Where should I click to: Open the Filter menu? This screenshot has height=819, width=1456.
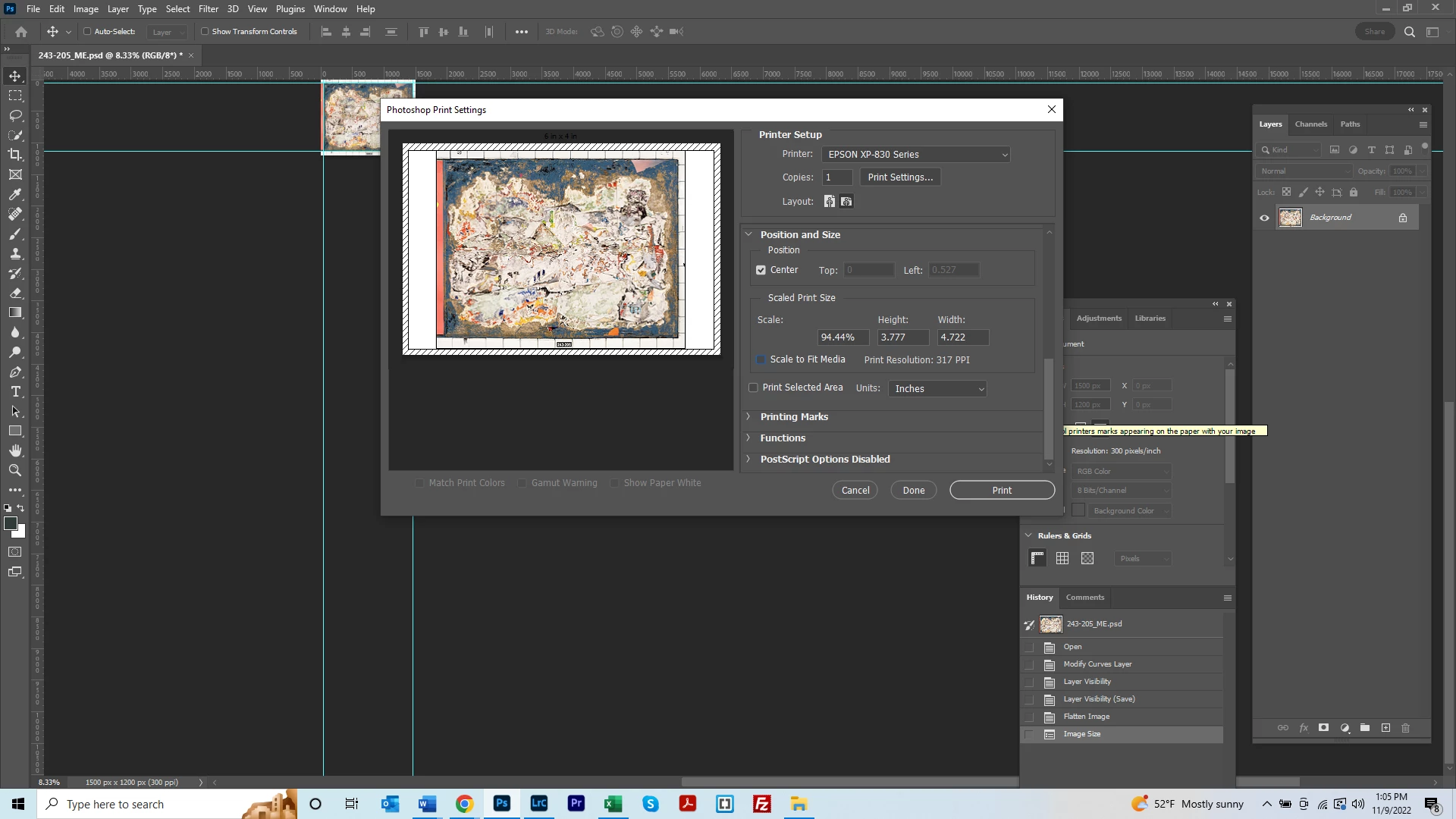[x=208, y=9]
